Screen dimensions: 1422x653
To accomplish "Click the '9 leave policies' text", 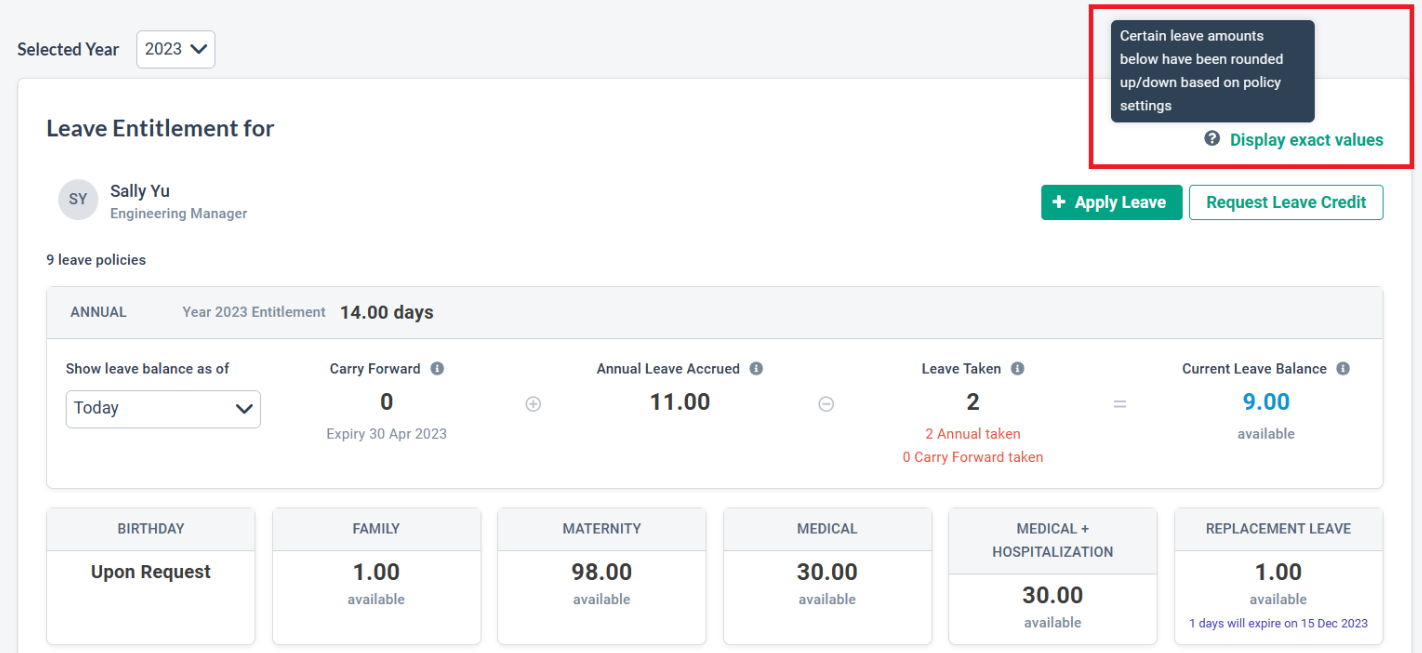I will (x=96, y=260).
